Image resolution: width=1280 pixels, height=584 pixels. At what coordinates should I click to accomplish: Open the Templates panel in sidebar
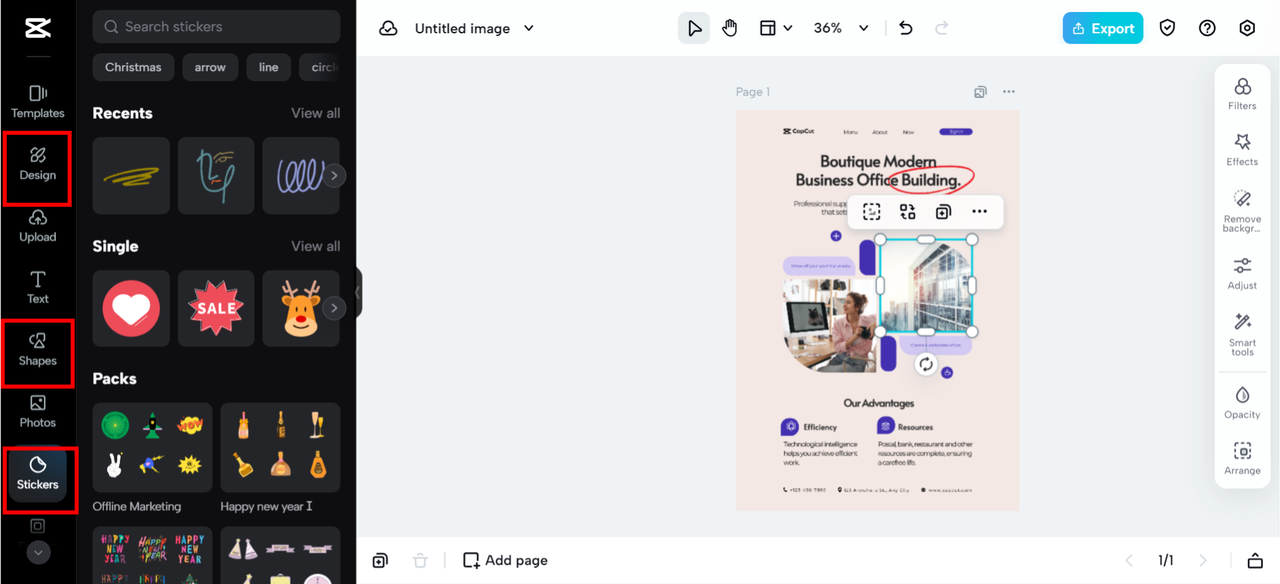tap(38, 102)
